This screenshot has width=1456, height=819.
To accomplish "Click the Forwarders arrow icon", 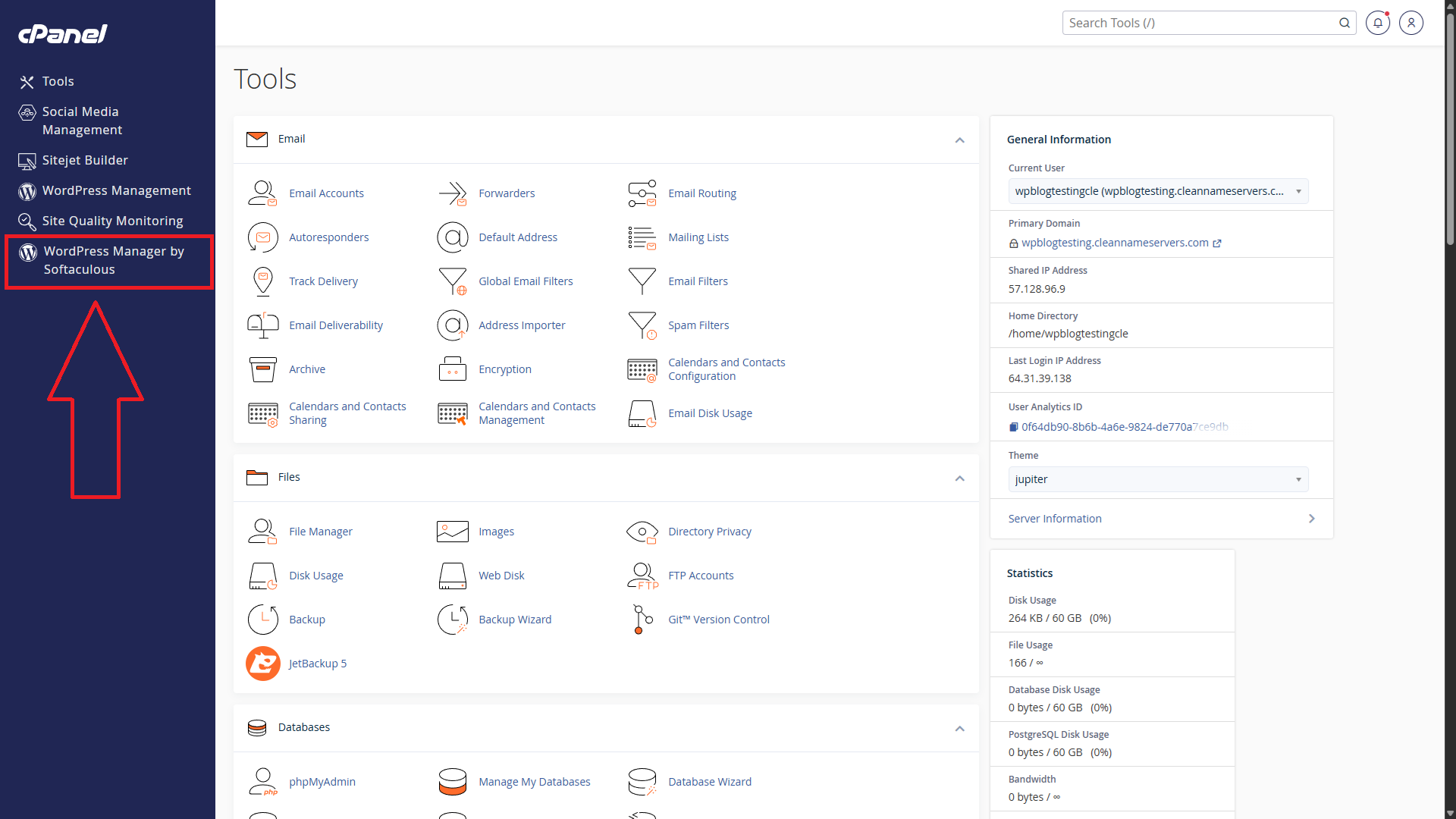I will click(x=452, y=193).
